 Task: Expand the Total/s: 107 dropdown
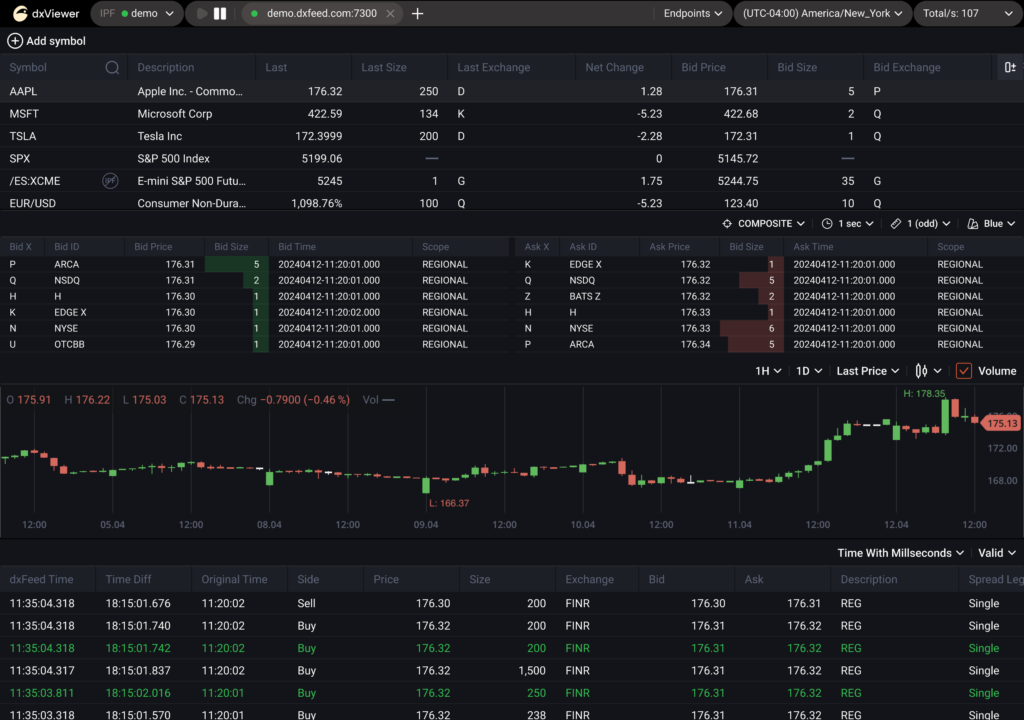(x=967, y=14)
